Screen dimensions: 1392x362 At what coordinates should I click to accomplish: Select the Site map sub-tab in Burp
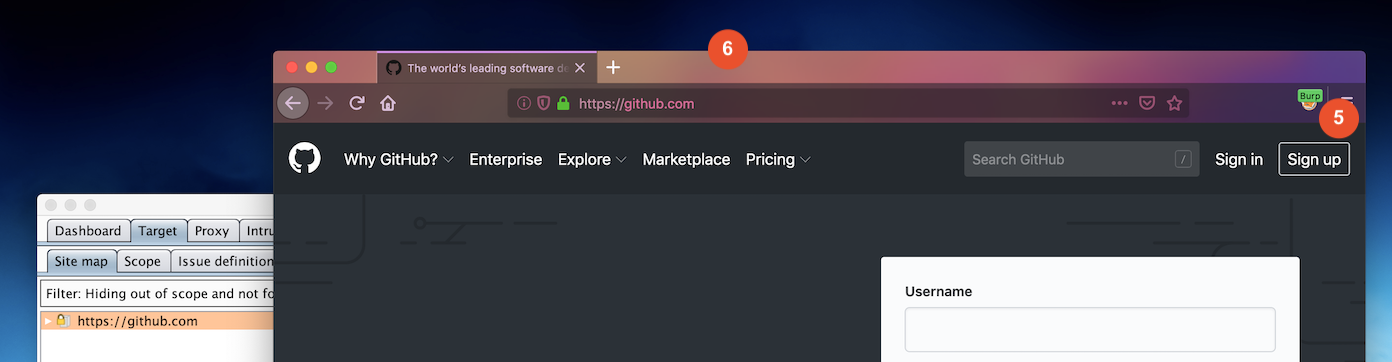click(81, 261)
